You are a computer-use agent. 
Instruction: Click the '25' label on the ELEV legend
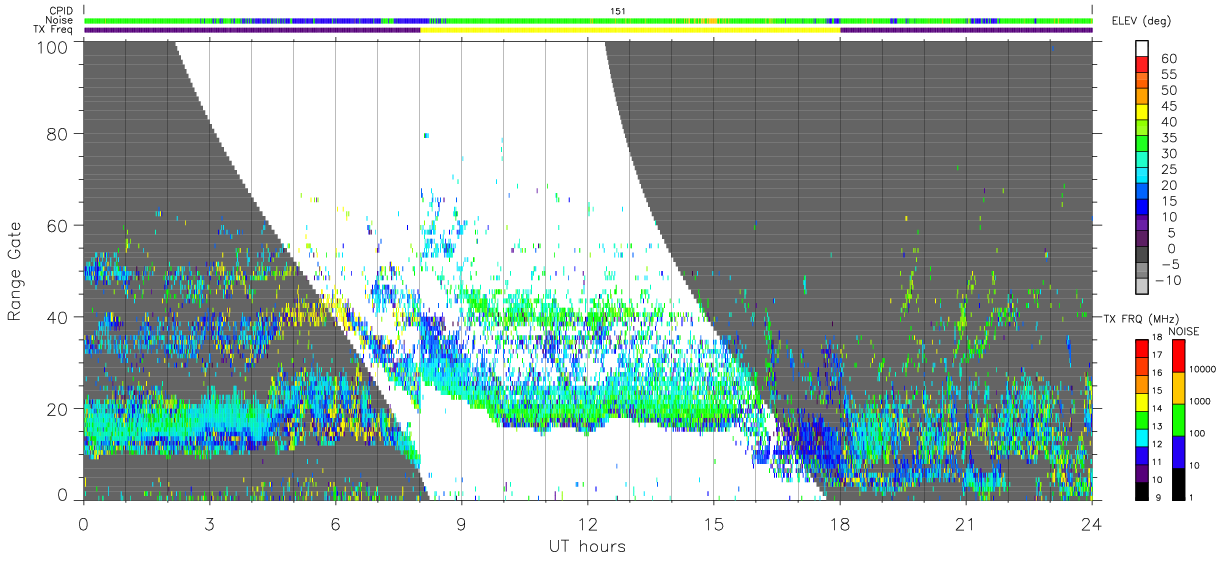point(1168,169)
